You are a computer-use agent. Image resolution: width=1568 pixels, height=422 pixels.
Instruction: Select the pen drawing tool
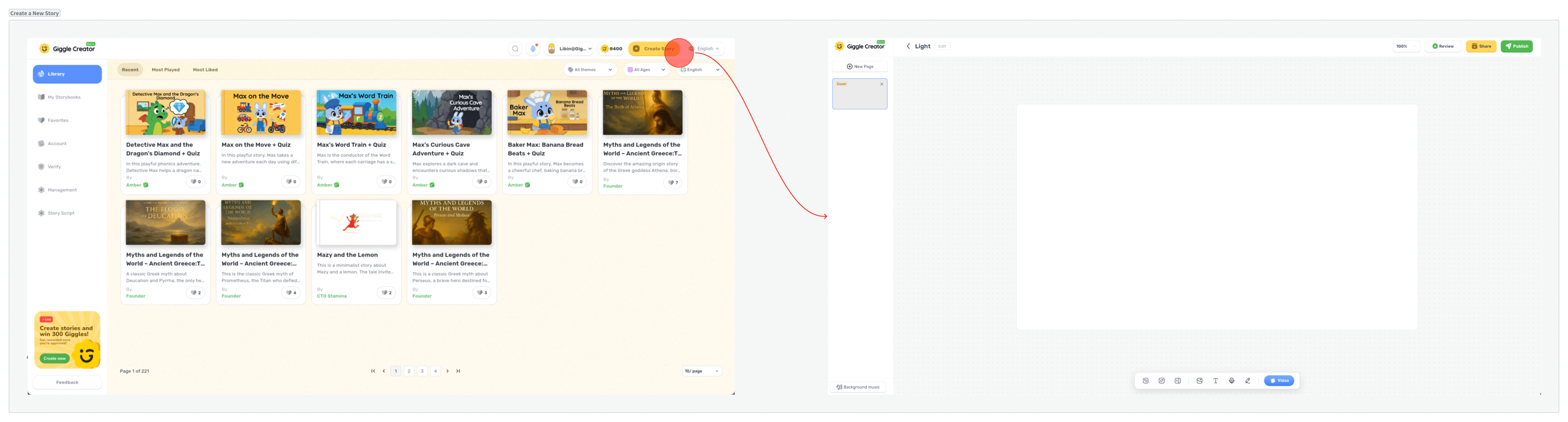(1248, 381)
